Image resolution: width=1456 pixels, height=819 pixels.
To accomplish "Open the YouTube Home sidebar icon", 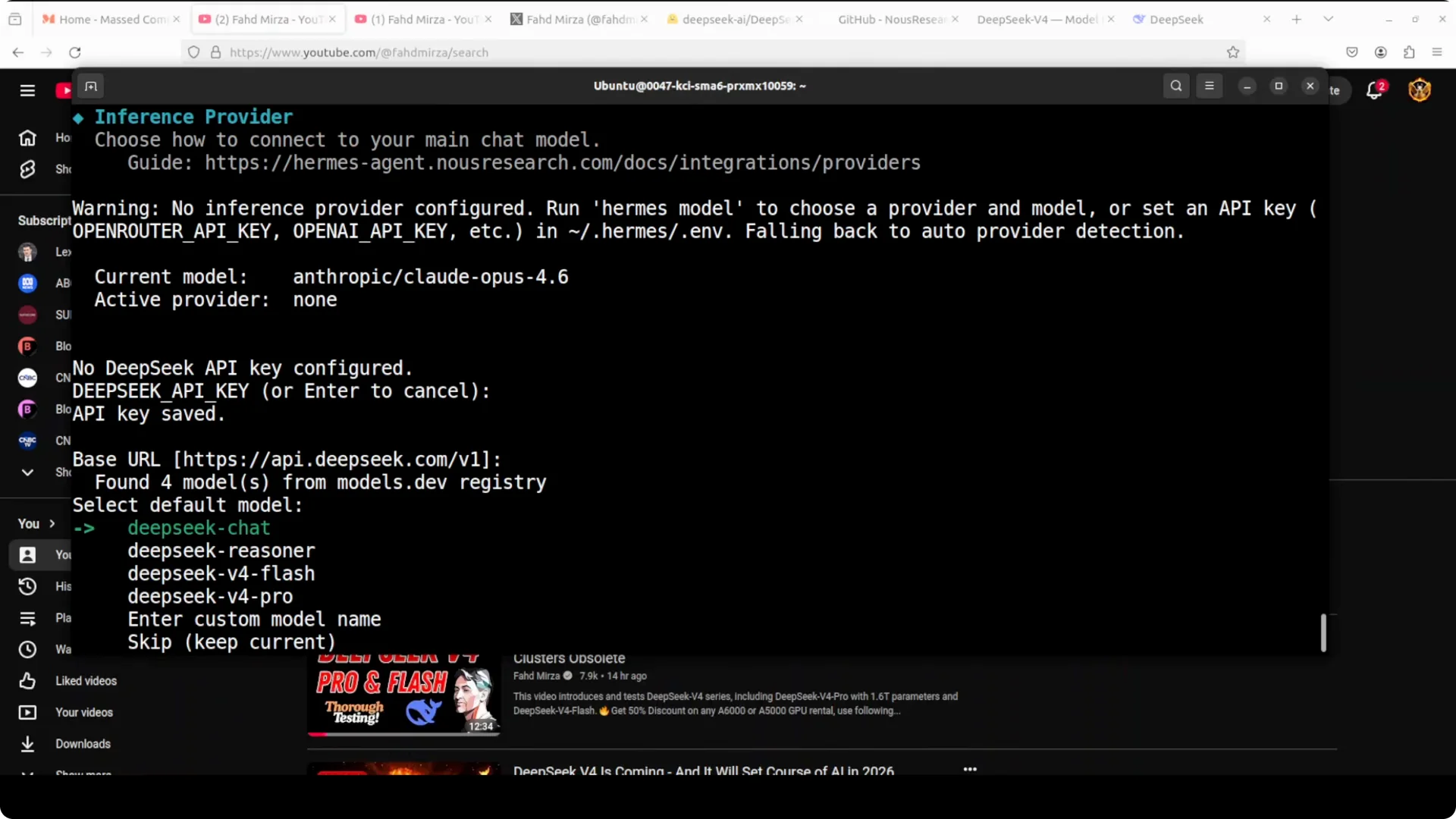I will [x=27, y=138].
